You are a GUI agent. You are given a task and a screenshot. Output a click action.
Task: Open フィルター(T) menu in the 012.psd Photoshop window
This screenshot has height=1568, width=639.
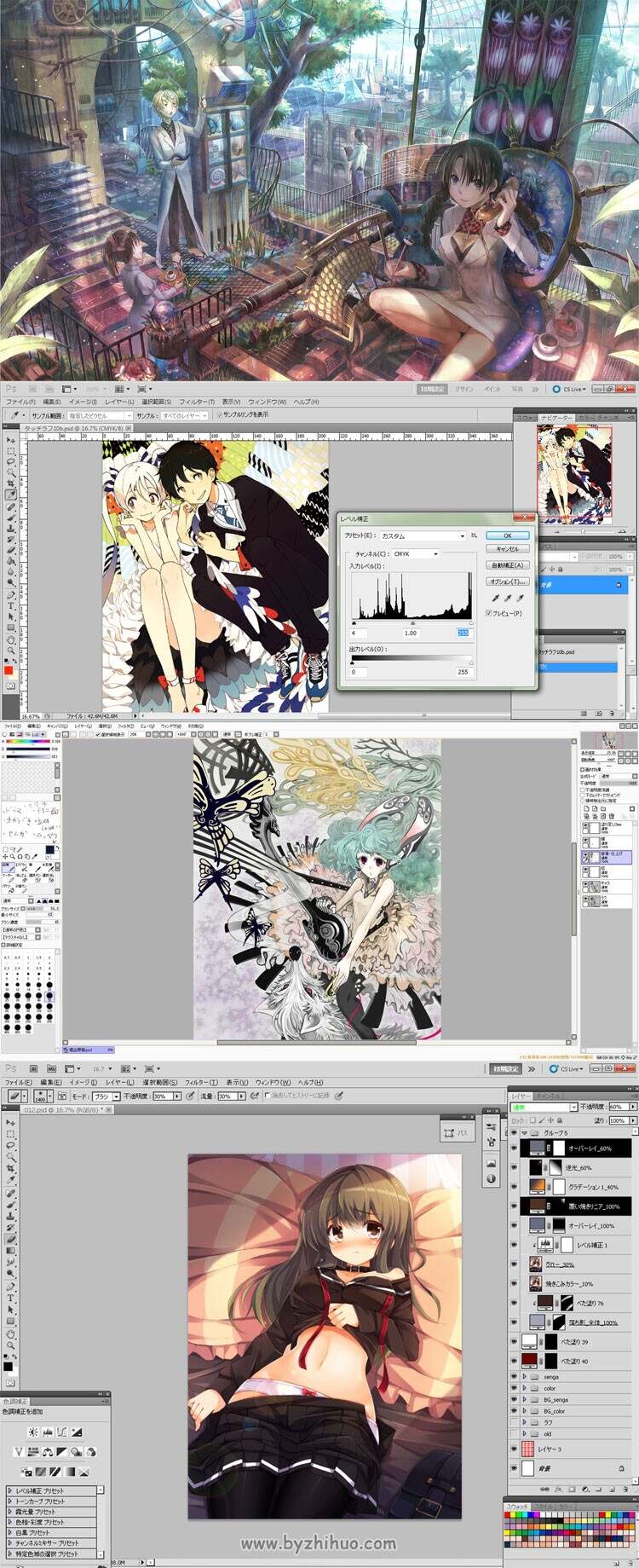tap(200, 1082)
